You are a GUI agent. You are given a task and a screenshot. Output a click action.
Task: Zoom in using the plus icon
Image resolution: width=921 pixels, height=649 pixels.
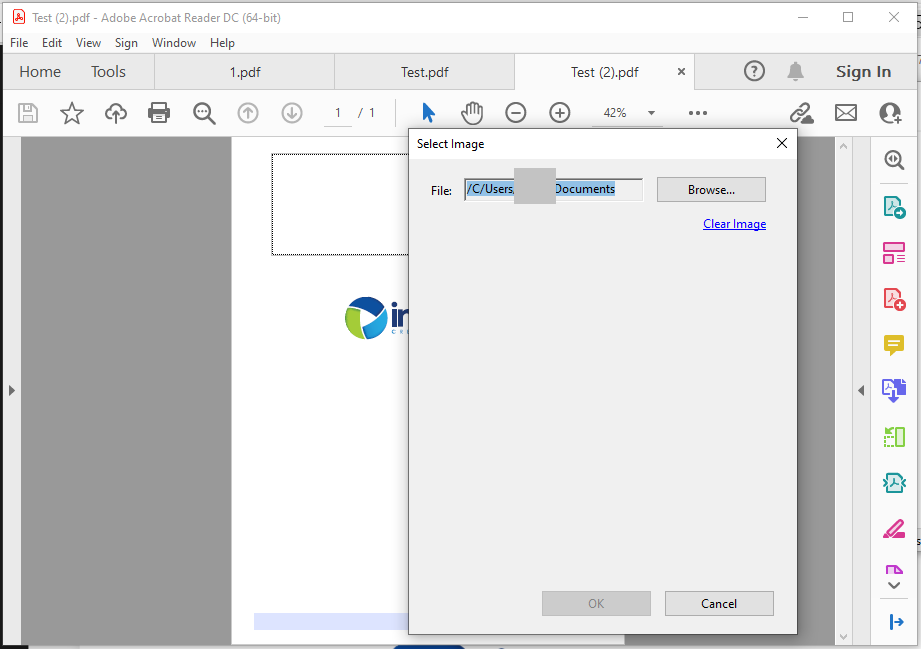pyautogui.click(x=559, y=112)
